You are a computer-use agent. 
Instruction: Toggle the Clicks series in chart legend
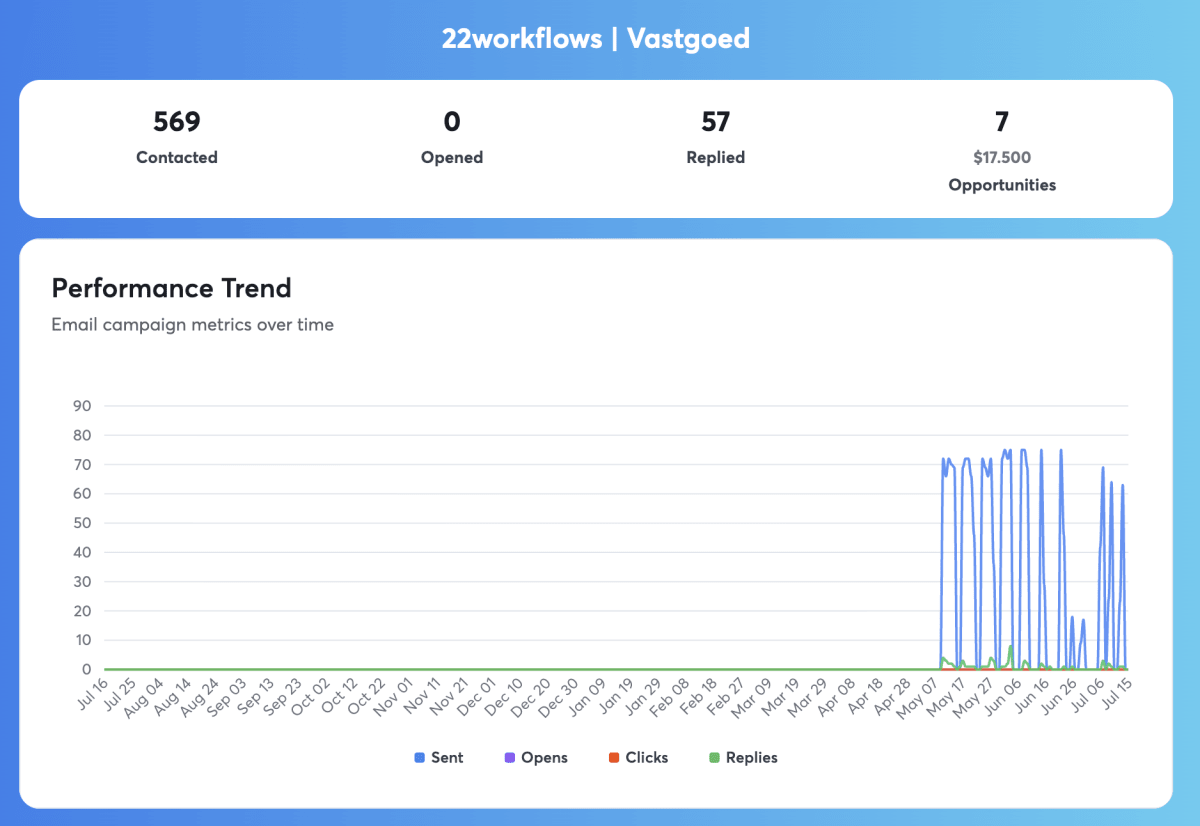click(638, 758)
